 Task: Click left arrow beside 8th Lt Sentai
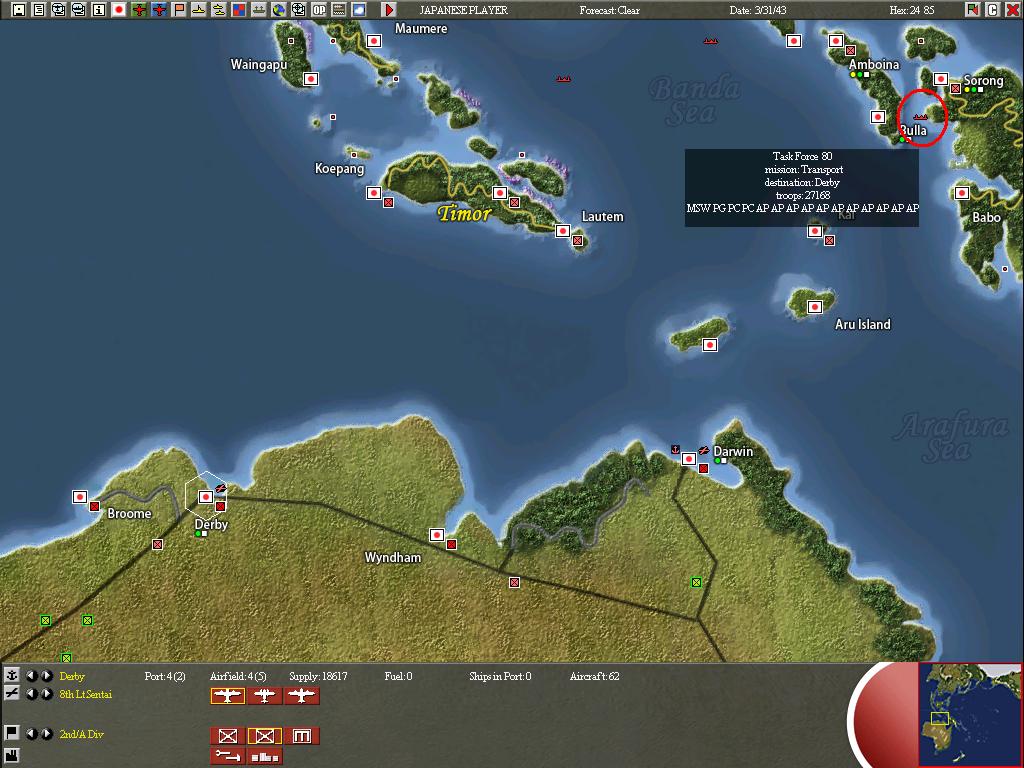coord(31,694)
